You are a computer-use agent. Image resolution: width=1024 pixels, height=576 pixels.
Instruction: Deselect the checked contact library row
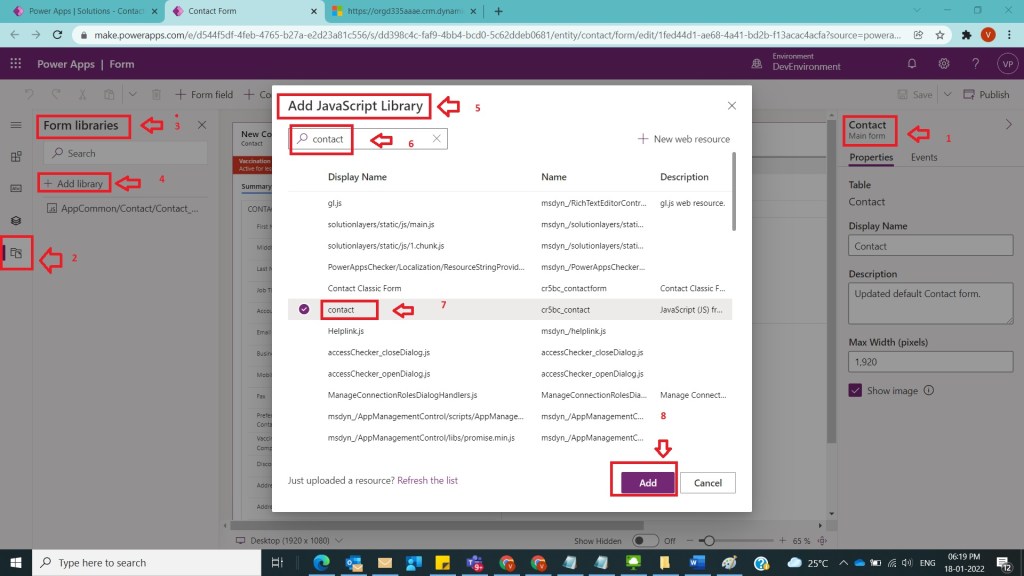304,310
